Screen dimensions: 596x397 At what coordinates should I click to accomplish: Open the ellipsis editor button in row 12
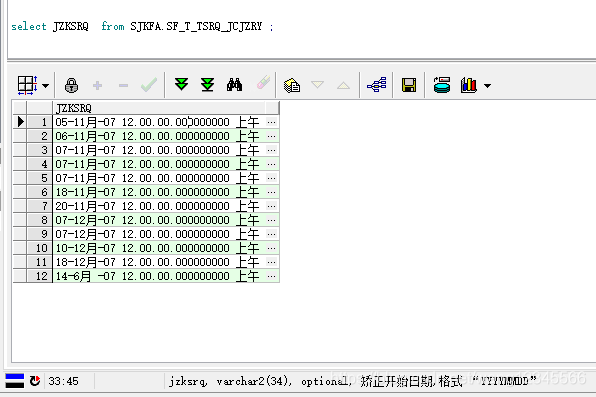point(271,276)
